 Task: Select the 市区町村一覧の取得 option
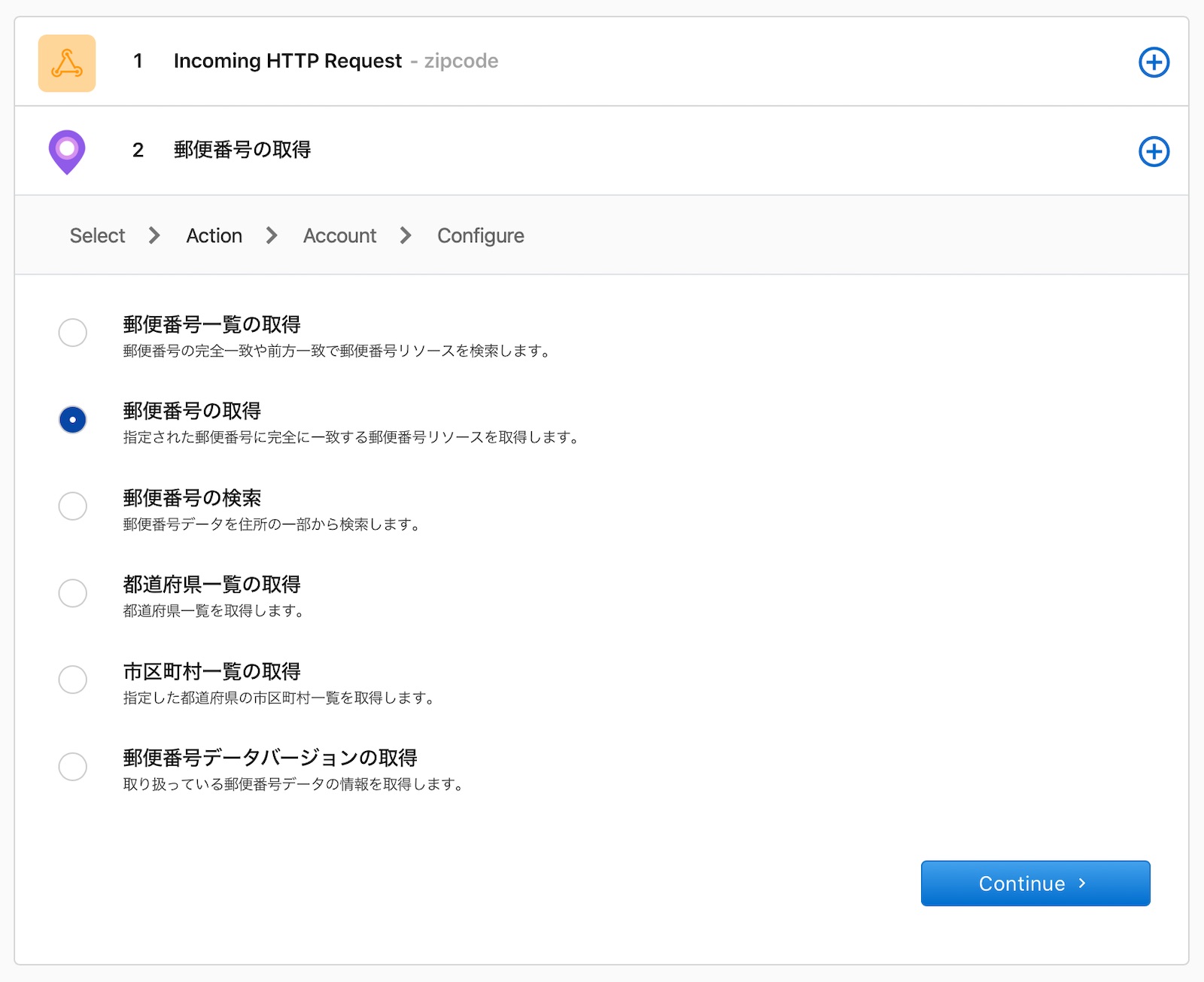point(73,679)
